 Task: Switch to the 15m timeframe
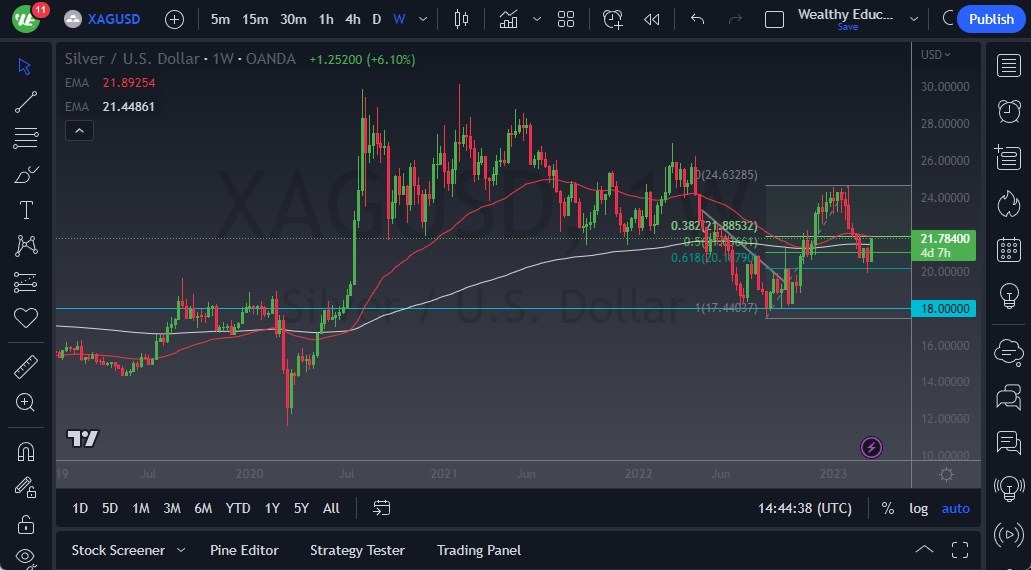tap(255, 19)
